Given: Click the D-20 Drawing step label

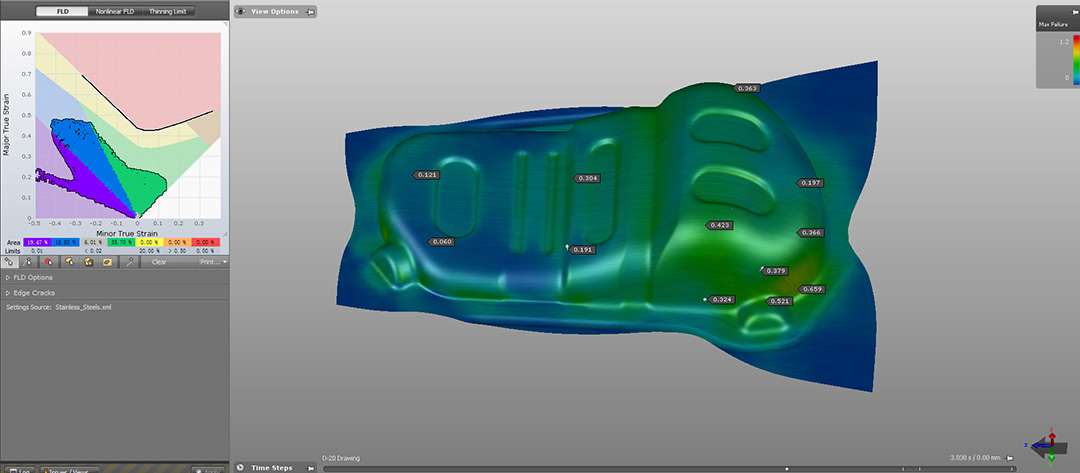Looking at the screenshot, I should [x=340, y=458].
